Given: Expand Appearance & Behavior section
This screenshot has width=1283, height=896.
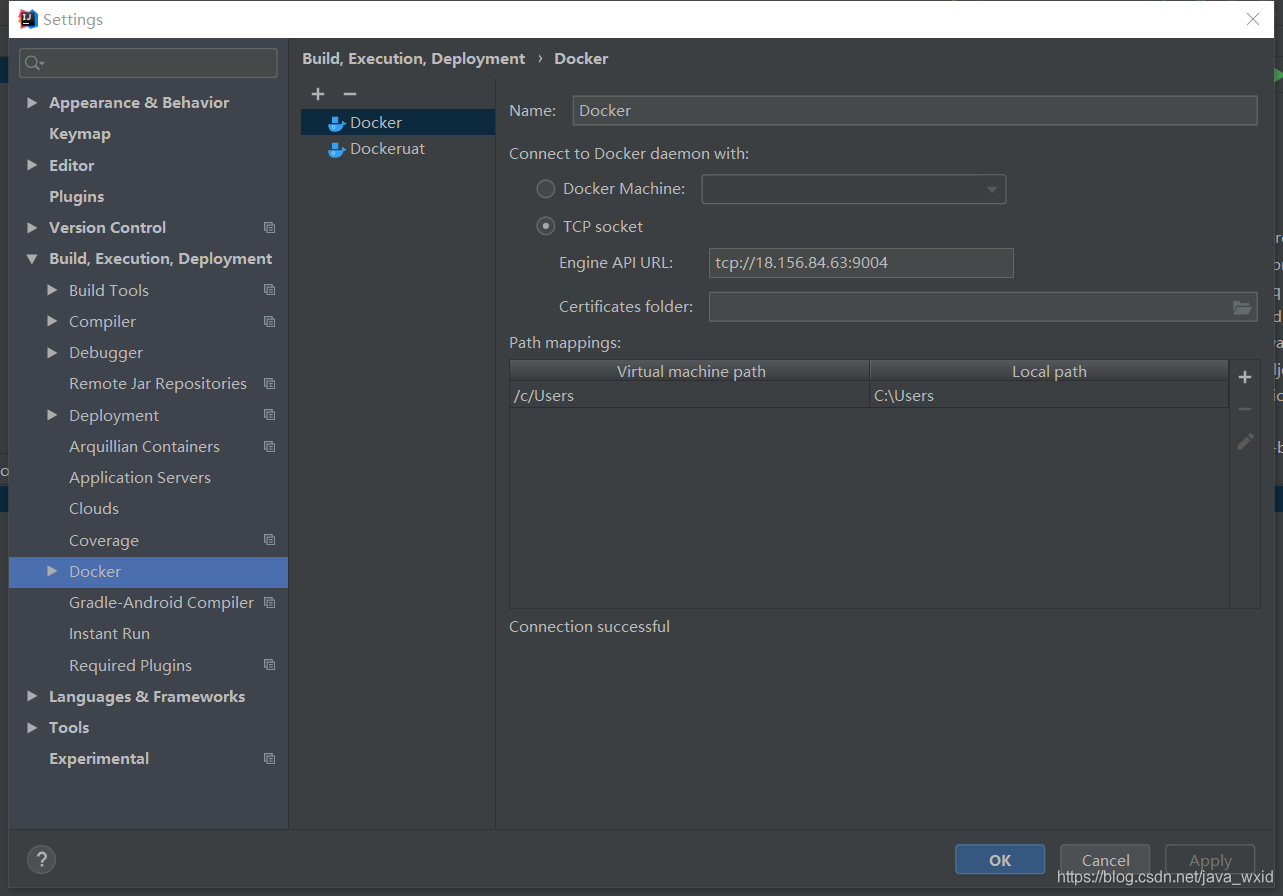Looking at the screenshot, I should click(32, 103).
